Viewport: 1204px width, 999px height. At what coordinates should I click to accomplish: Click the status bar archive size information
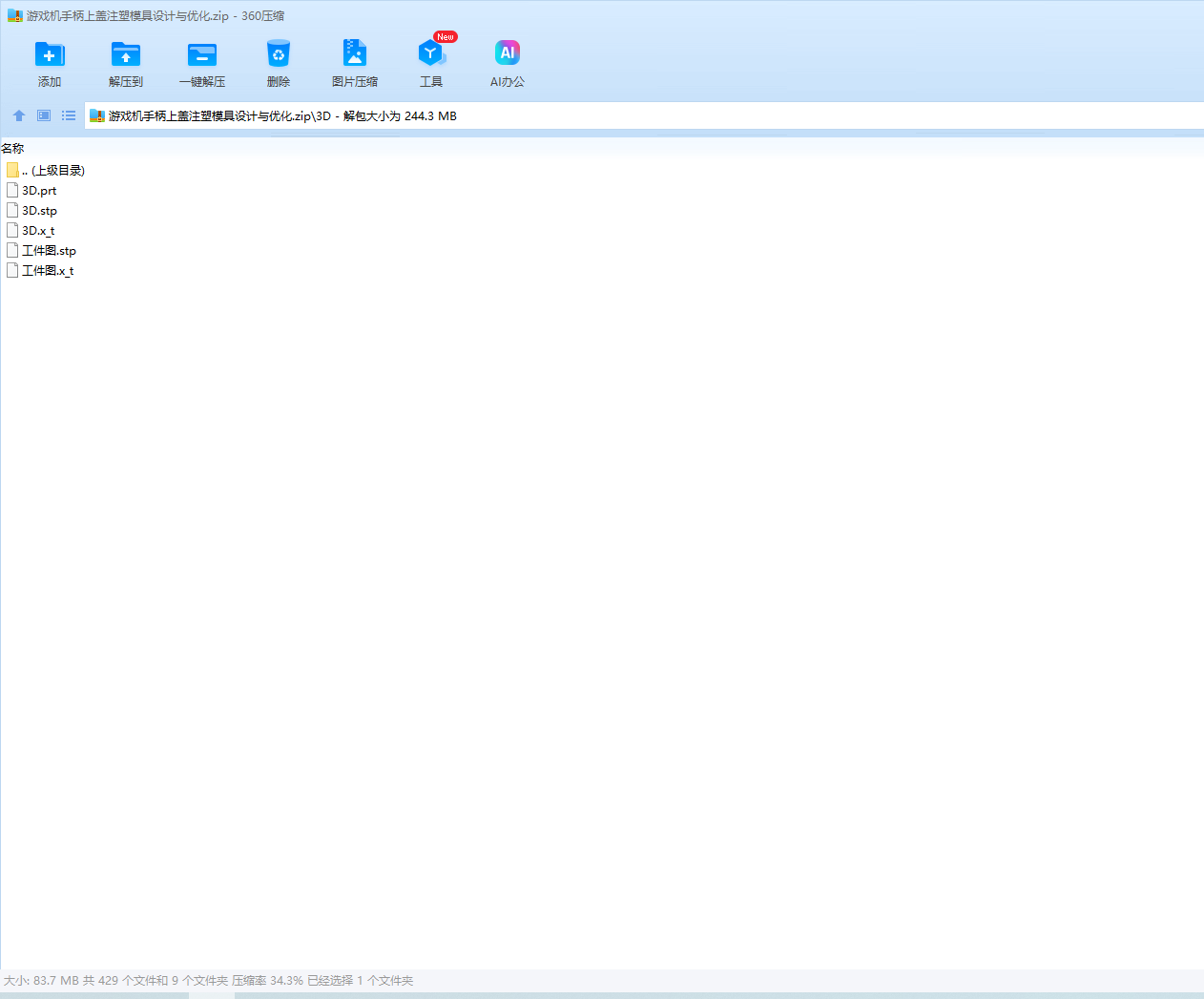tap(208, 980)
